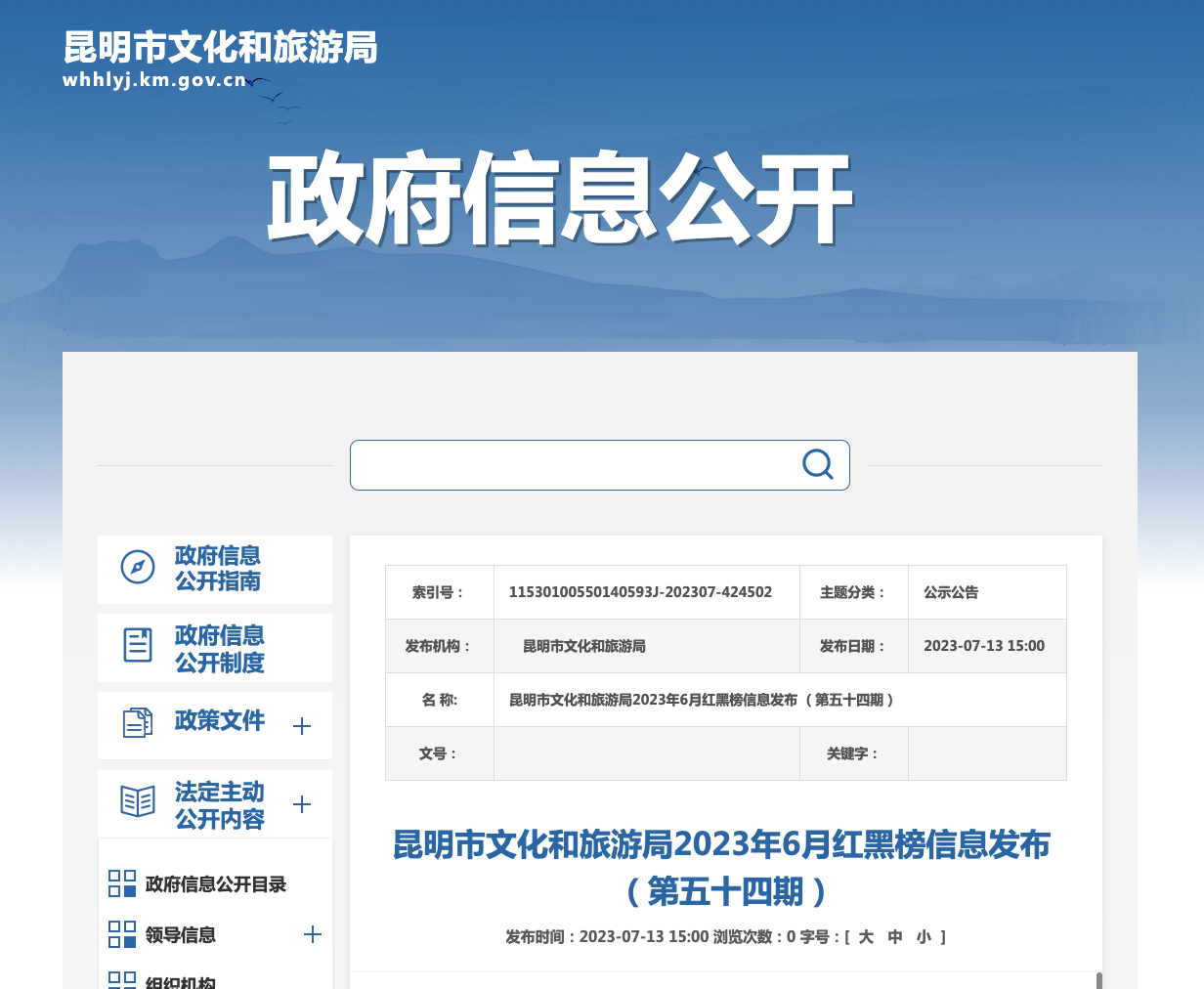
Task: Click the article content scrollbar
Action: coord(1099,980)
